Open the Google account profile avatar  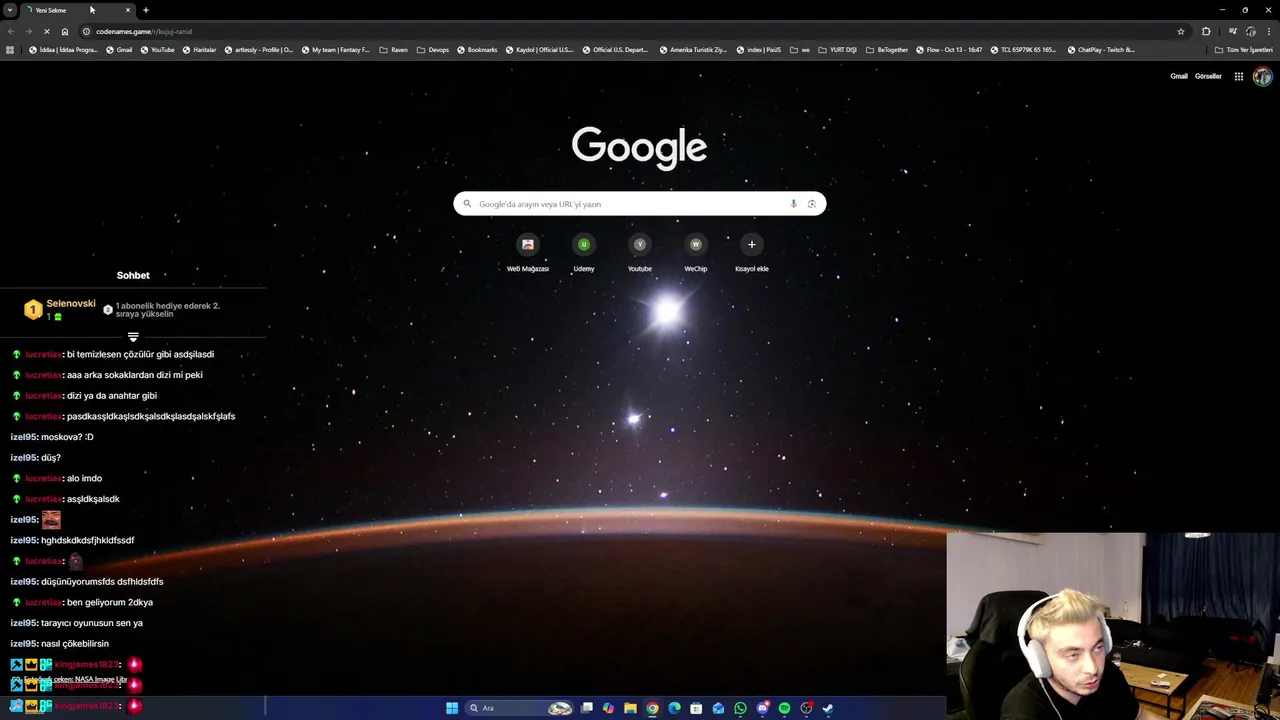coord(1262,76)
